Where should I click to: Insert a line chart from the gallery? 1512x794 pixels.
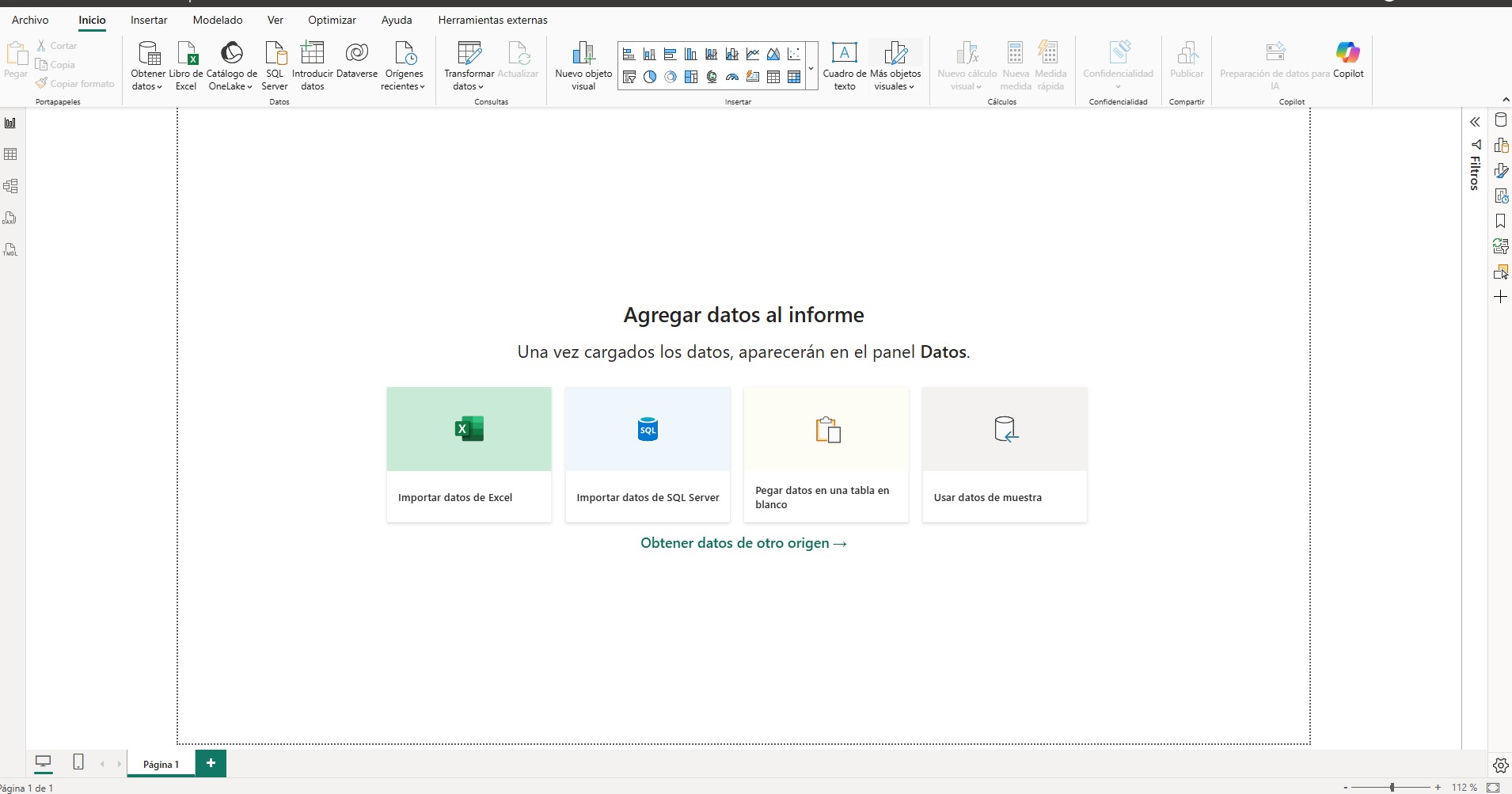pos(753,55)
